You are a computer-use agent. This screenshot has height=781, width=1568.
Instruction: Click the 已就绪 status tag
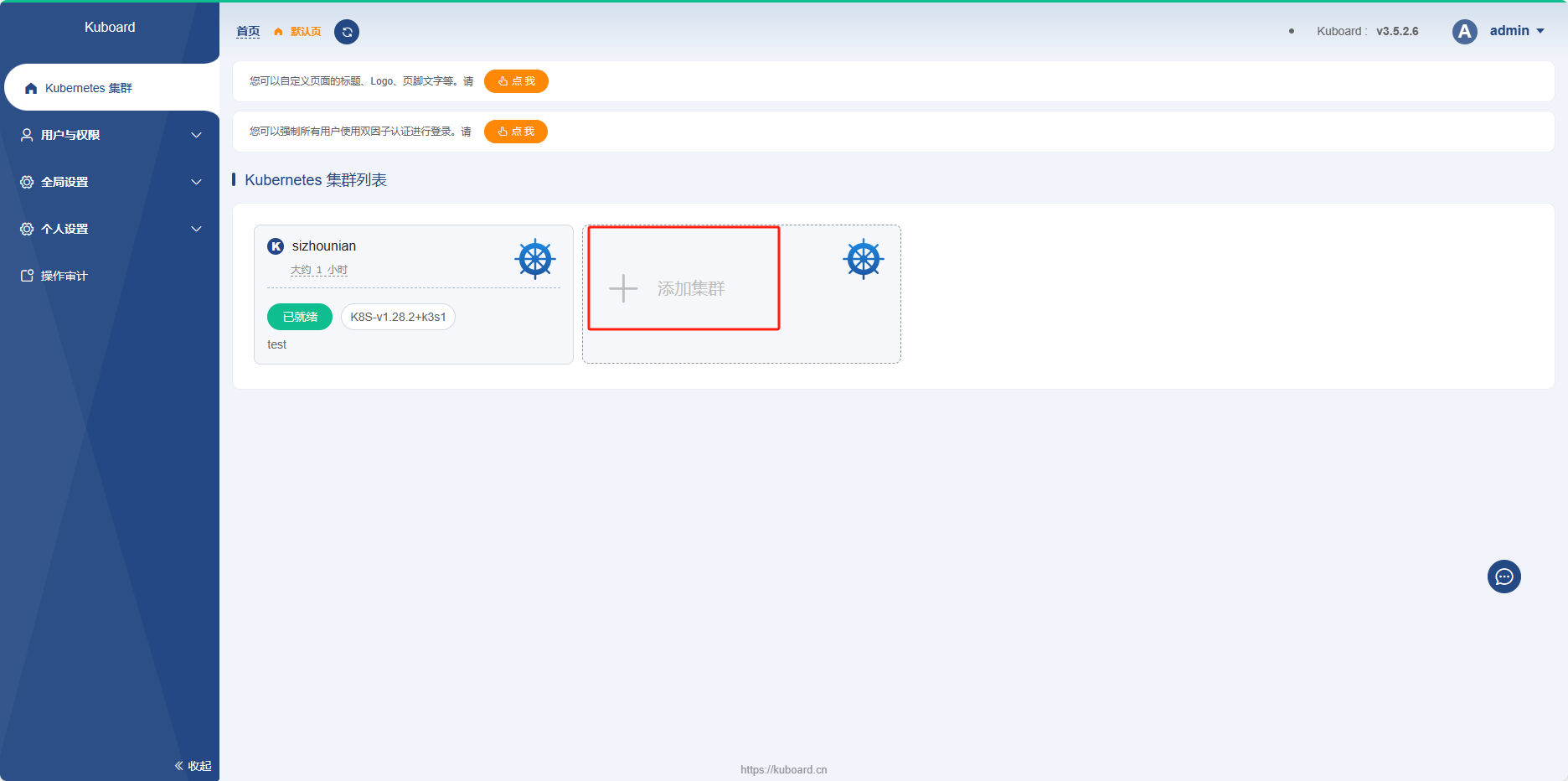[300, 317]
